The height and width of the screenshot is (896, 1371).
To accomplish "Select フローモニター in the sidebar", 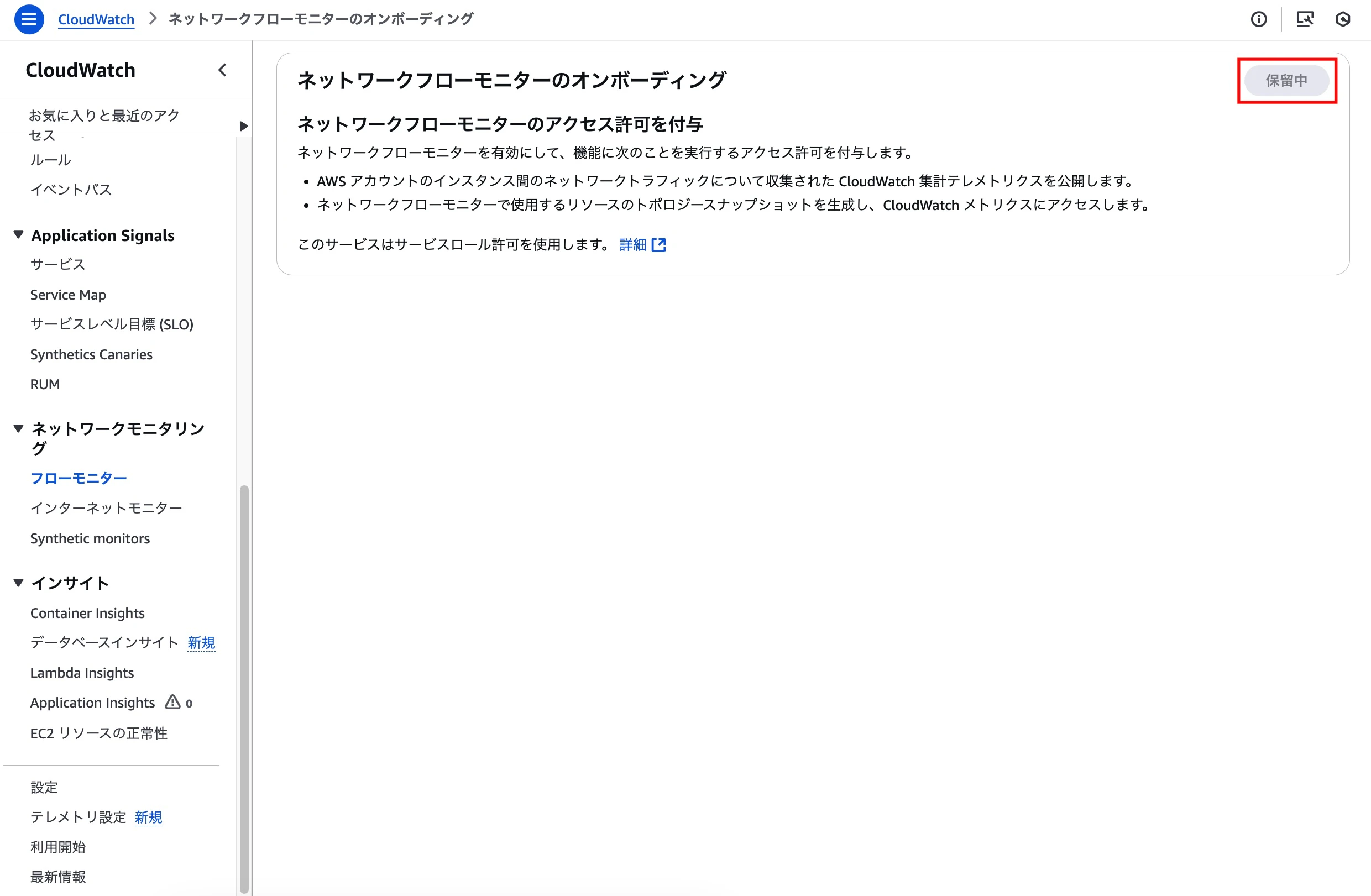I will point(79,479).
